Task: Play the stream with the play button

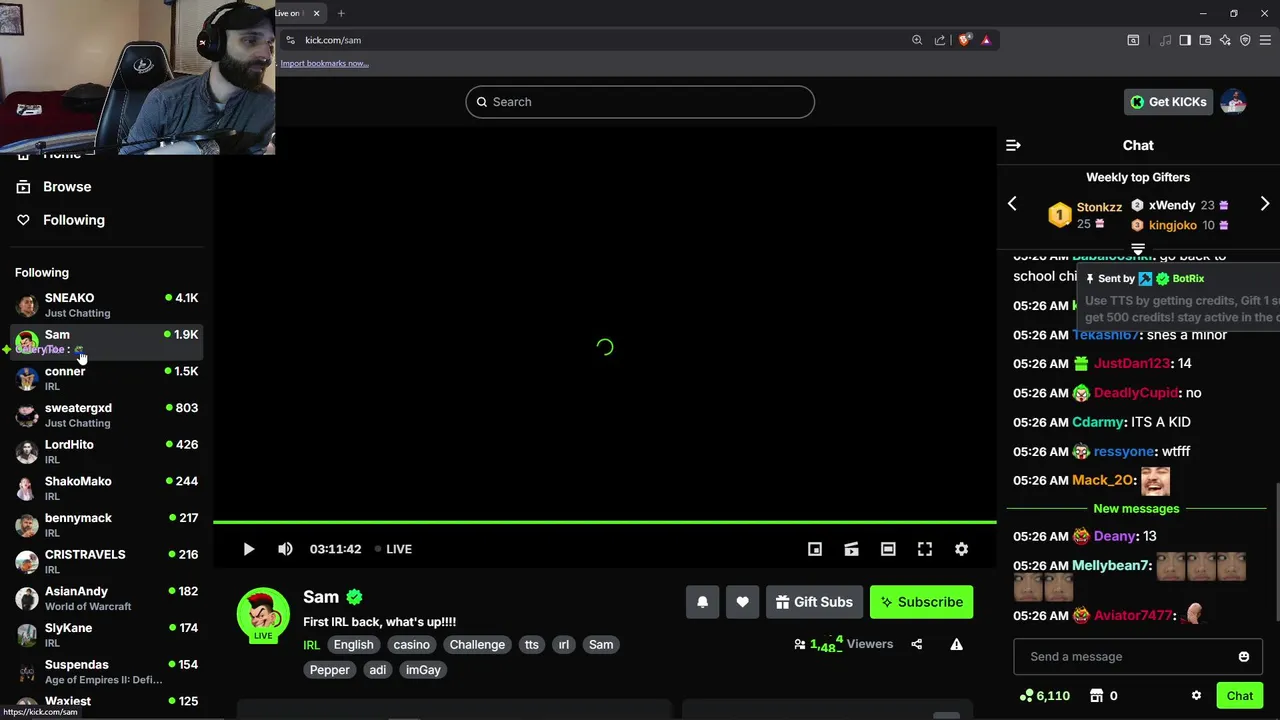Action: coord(249,549)
